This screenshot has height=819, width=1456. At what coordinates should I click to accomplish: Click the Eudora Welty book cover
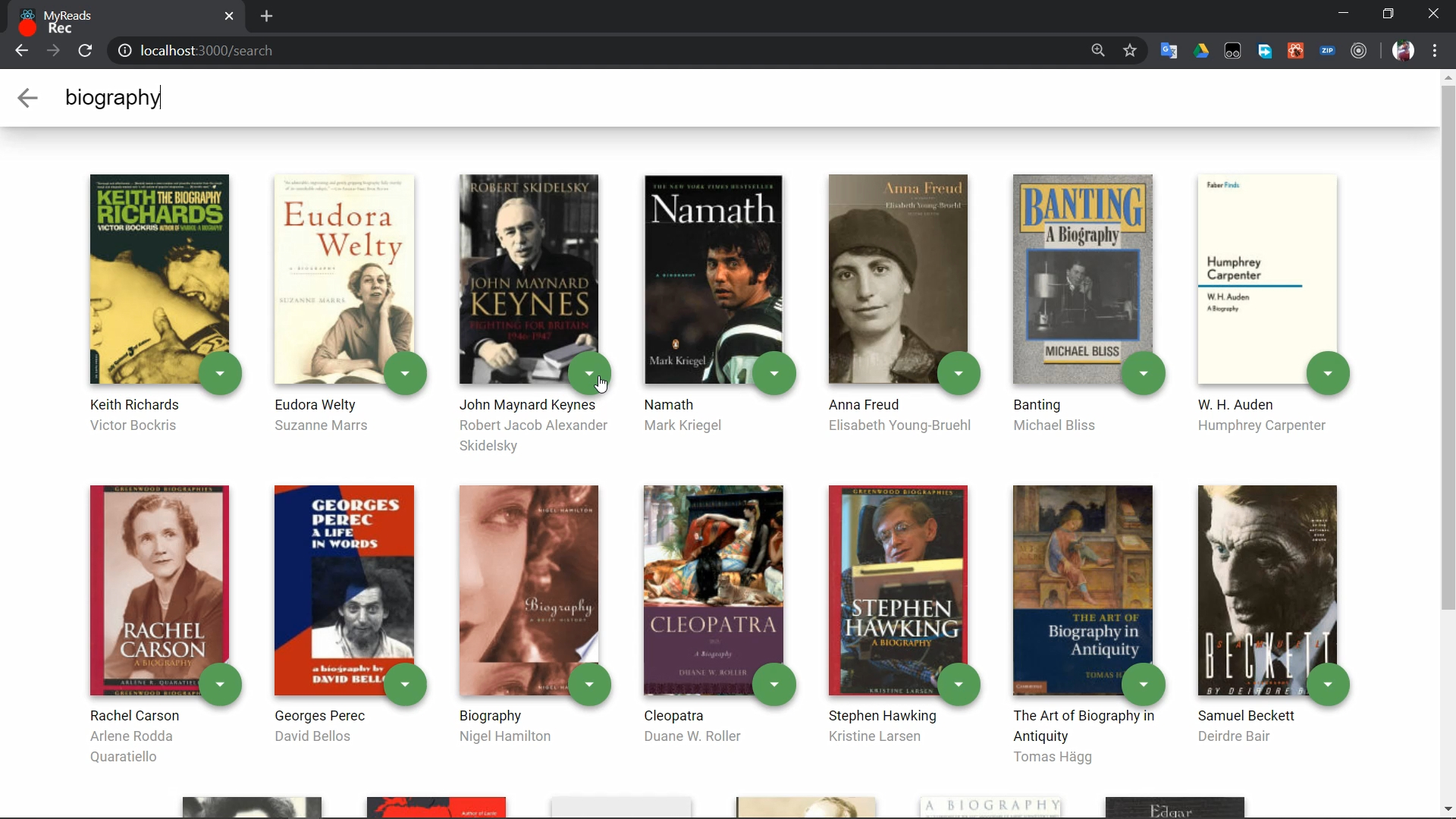coord(344,279)
